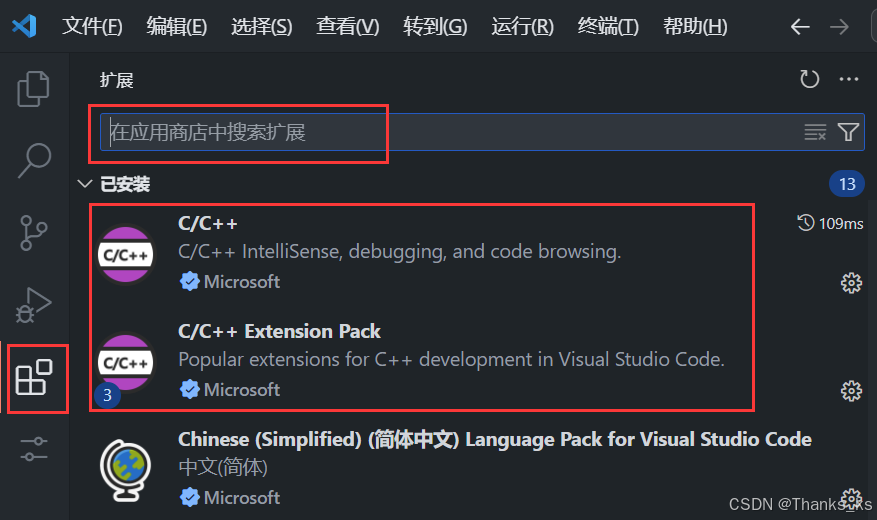Image resolution: width=877 pixels, height=520 pixels.
Task: Click the C/C++ Extension Pack logo
Action: pos(126,362)
